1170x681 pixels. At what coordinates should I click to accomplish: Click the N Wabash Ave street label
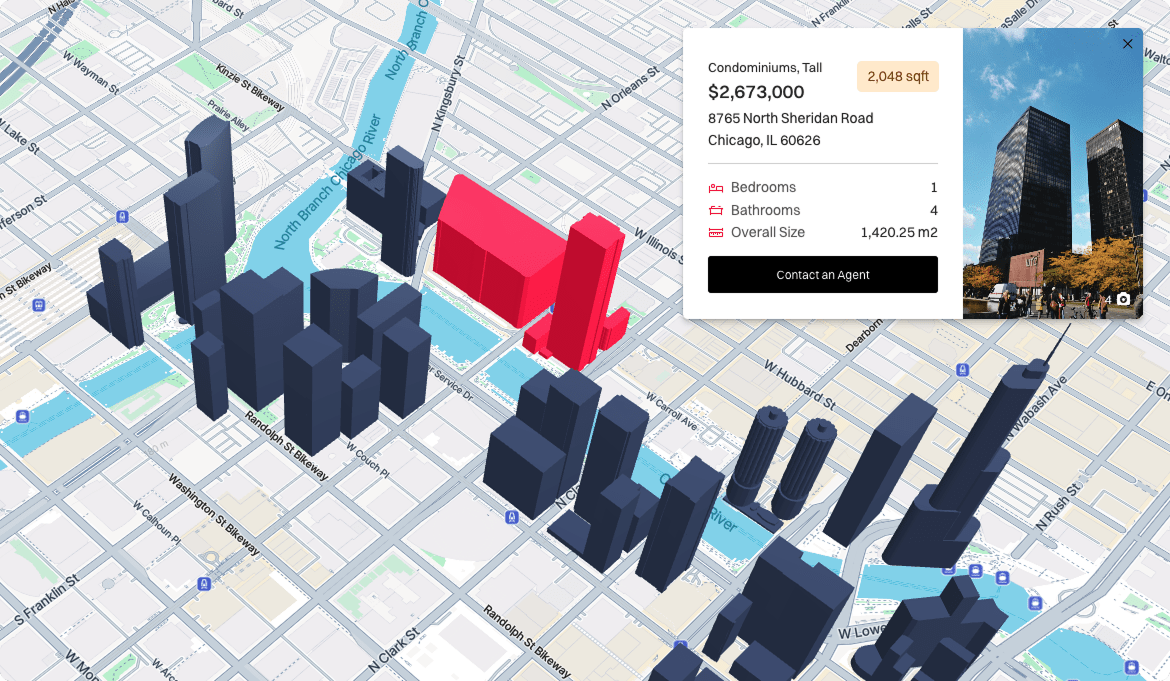coord(1036,409)
